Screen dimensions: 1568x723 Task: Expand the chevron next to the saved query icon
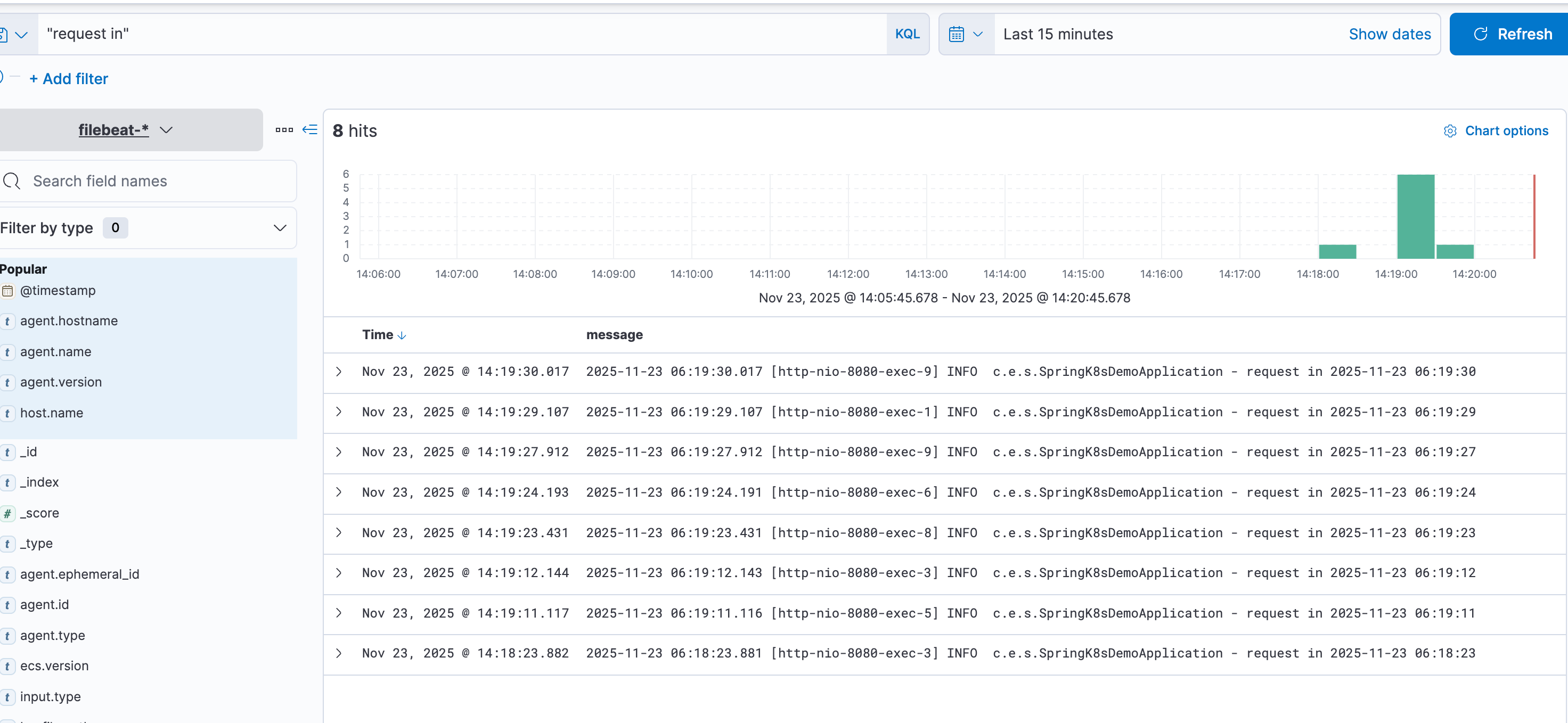22,34
